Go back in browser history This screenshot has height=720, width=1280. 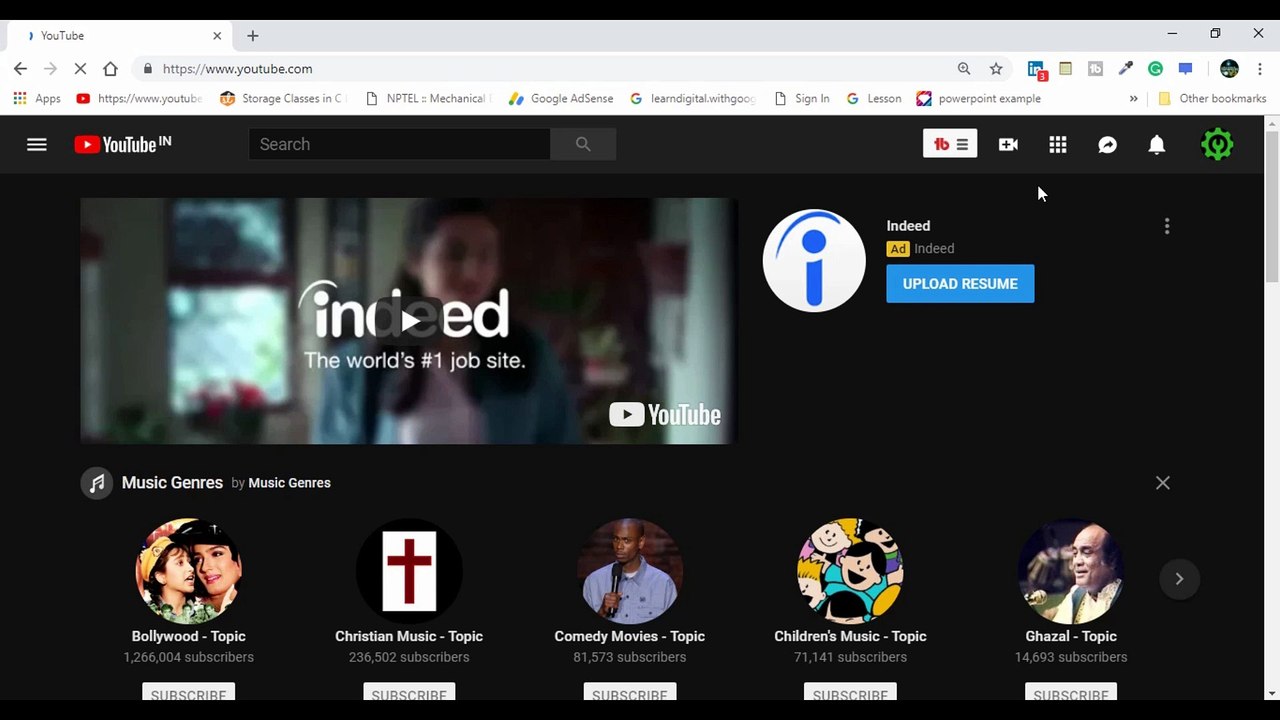pos(20,69)
